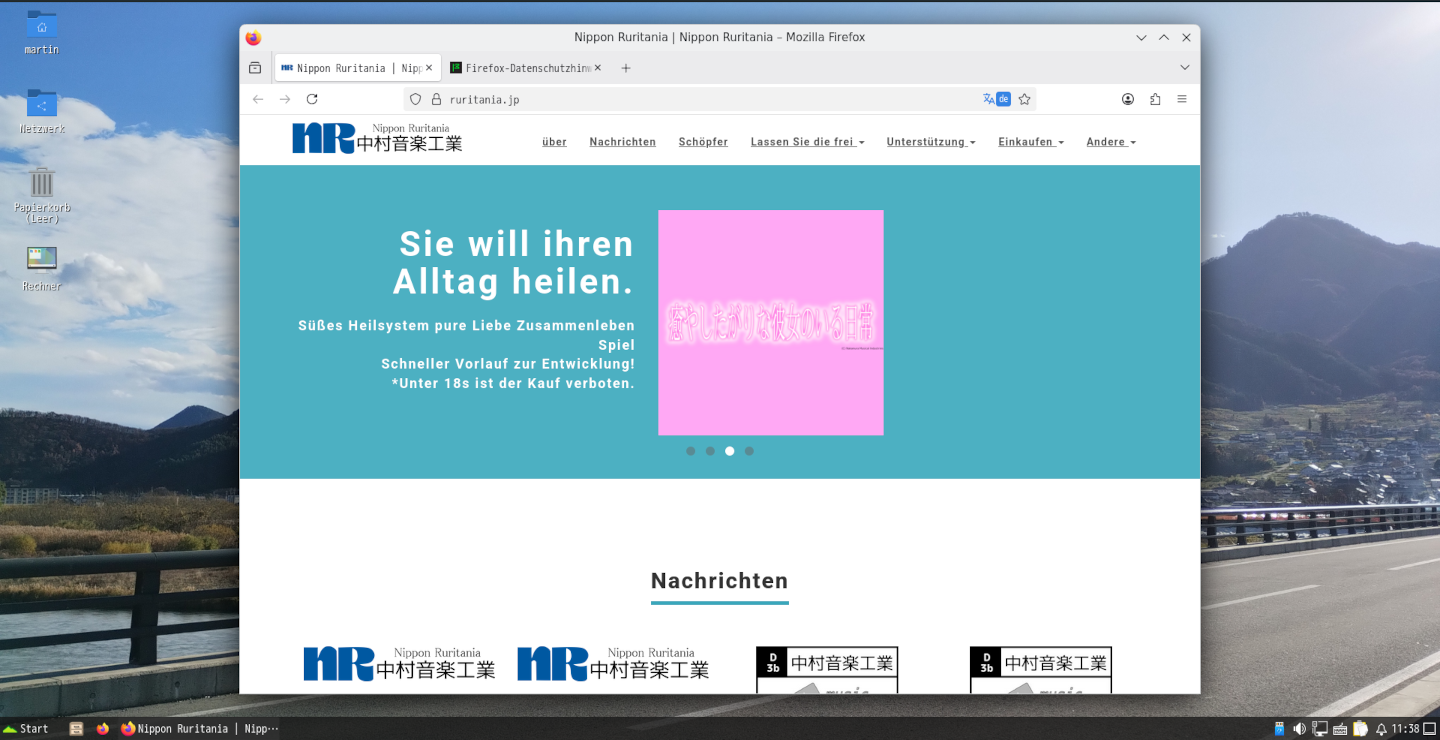Expand the Unterstützung dropdown menu
This screenshot has width=1440, height=740.
coord(930,142)
